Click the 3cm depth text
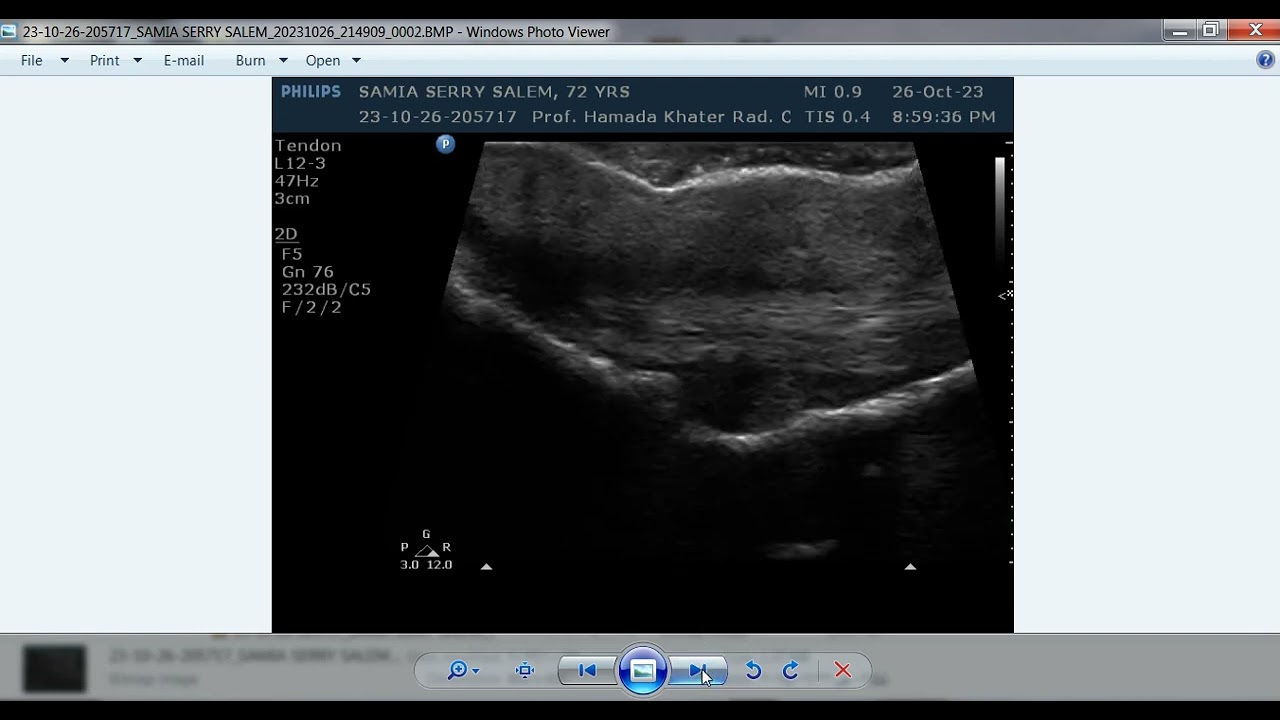 tap(292, 198)
